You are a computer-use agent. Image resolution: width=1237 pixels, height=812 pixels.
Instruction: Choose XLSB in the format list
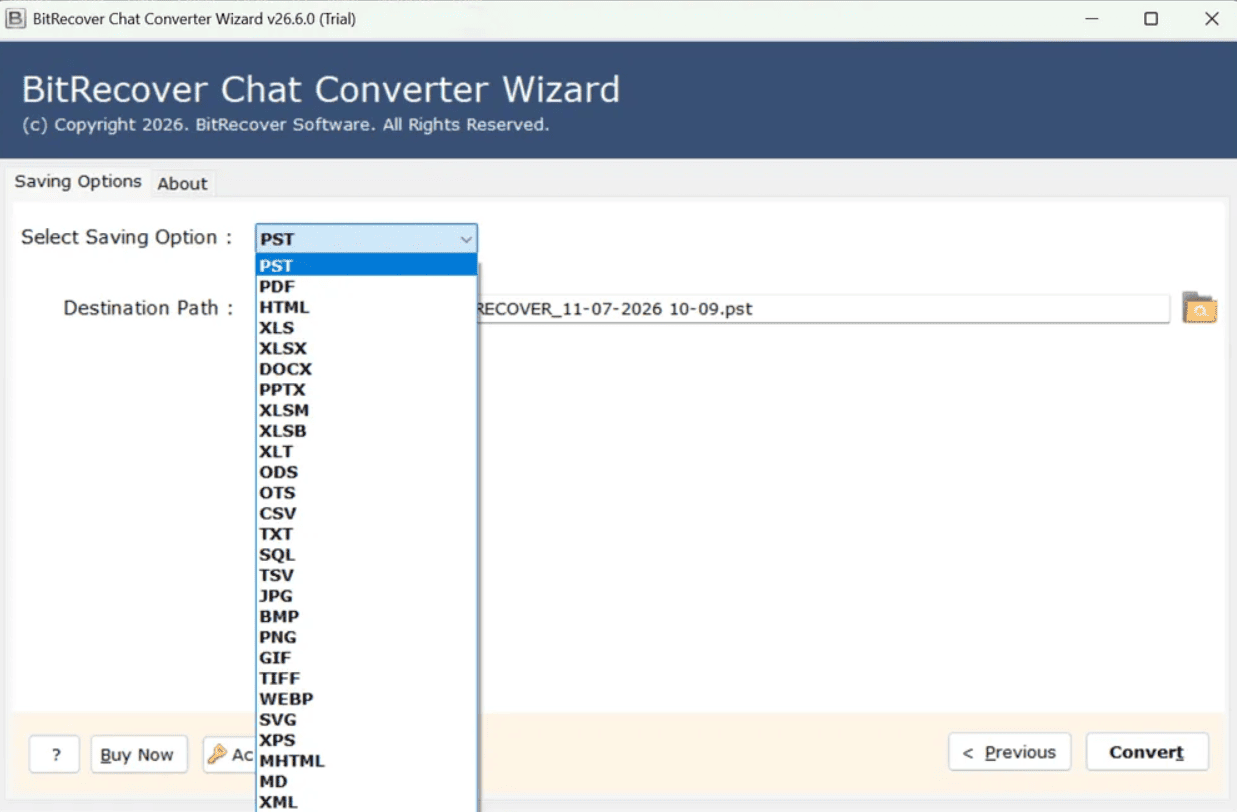[x=366, y=431]
